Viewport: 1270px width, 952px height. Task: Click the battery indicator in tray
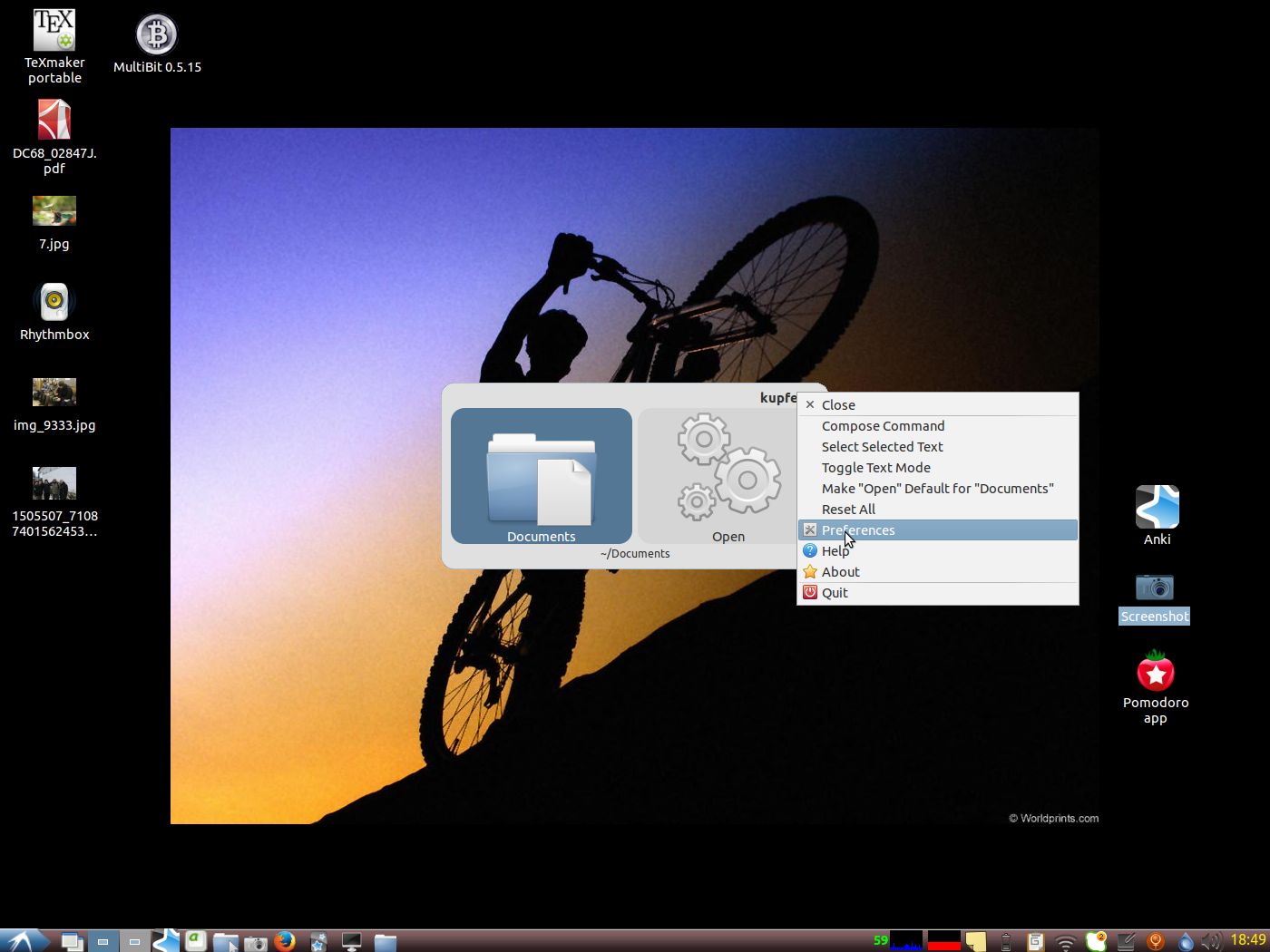[x=1005, y=941]
